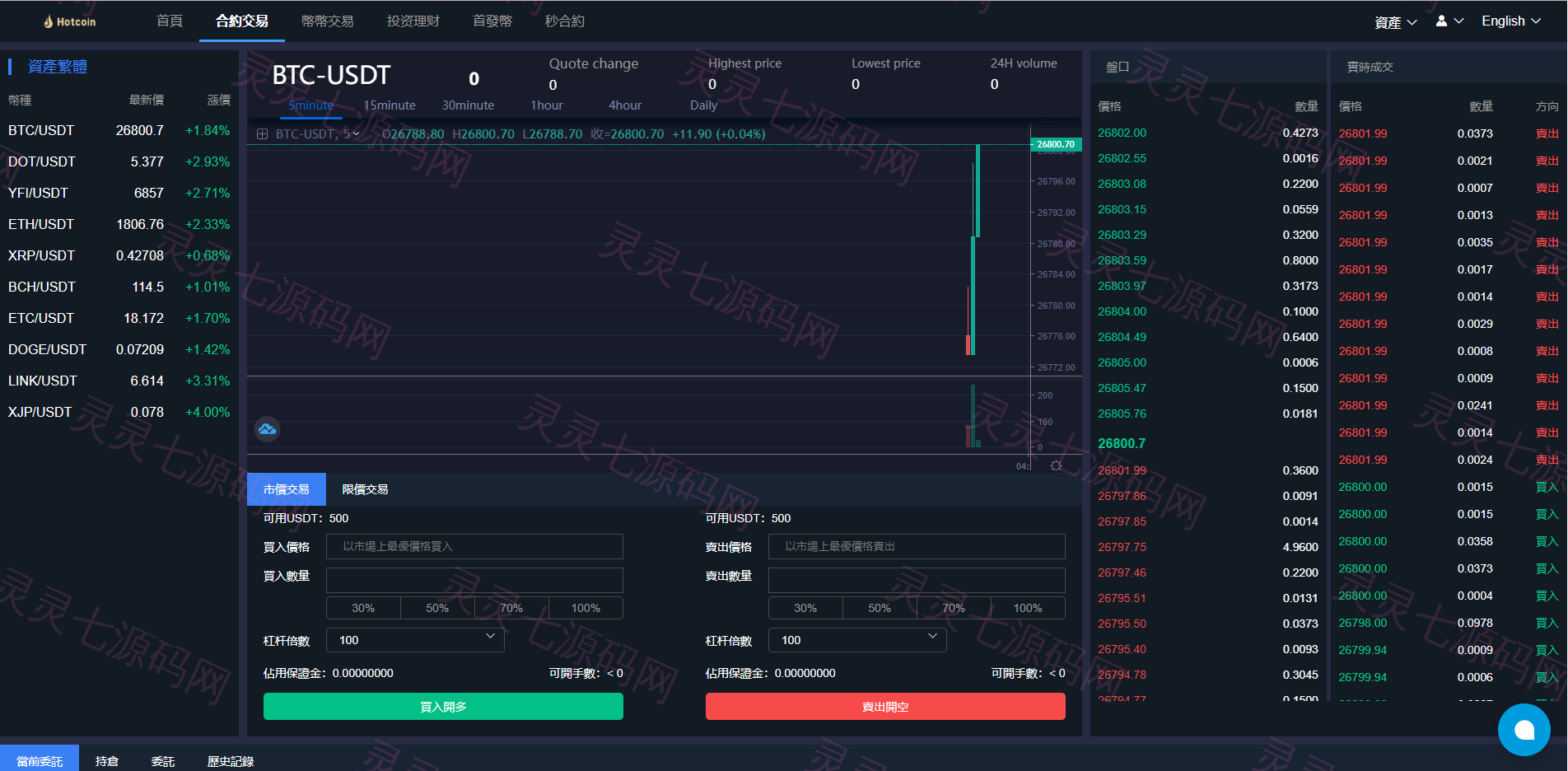Click the 買入價格 input field
Image resolution: width=1568 pixels, height=771 pixels.
click(474, 546)
